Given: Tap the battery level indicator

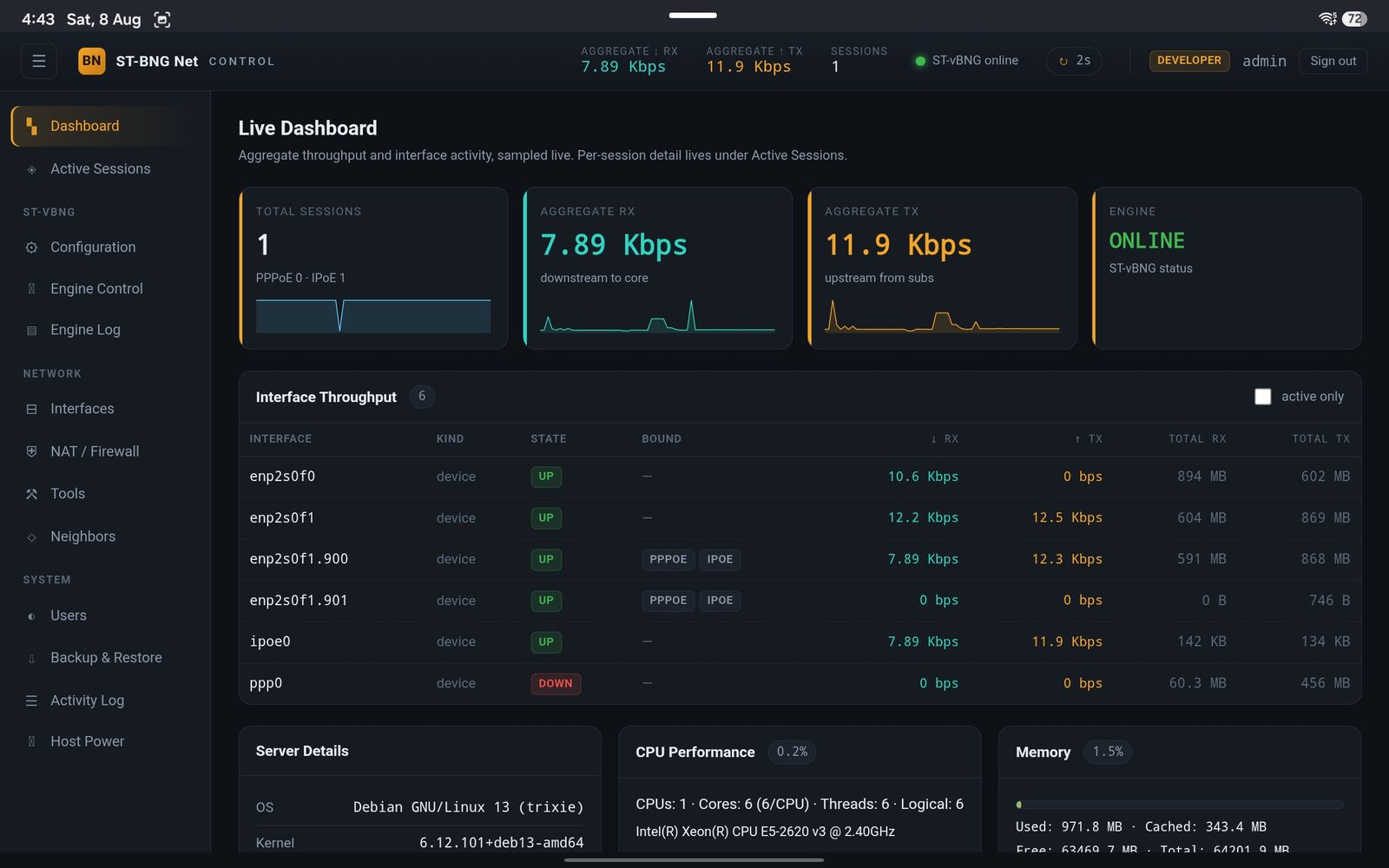Looking at the screenshot, I should [1354, 18].
